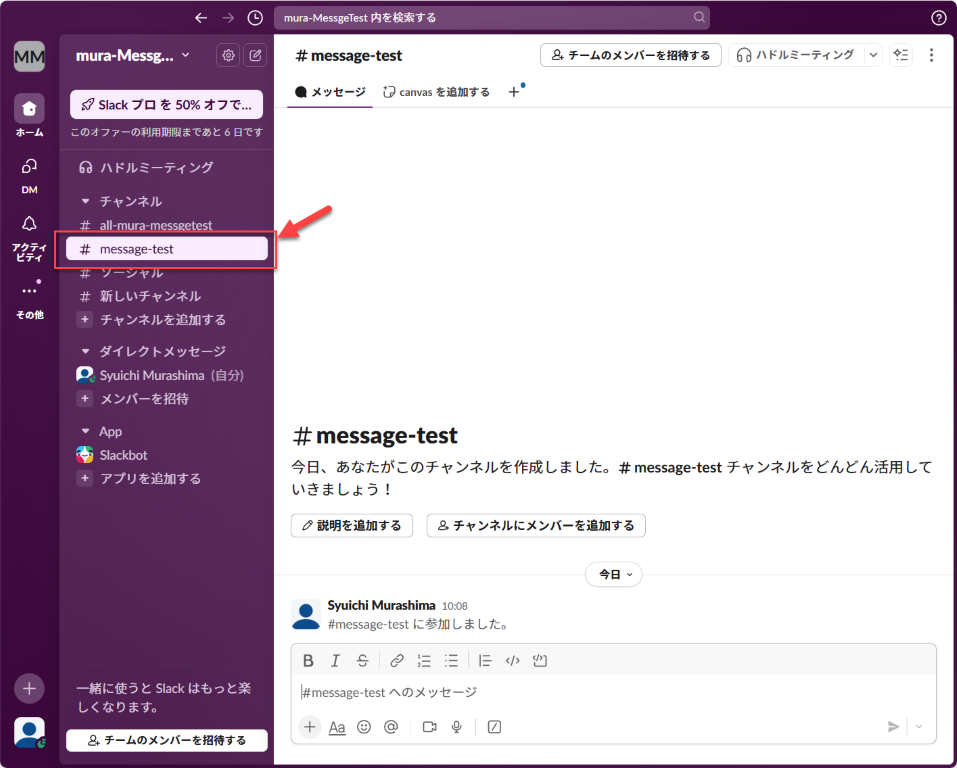Open the slash shortcuts menu
This screenshot has width=957, height=768.
tap(494, 726)
